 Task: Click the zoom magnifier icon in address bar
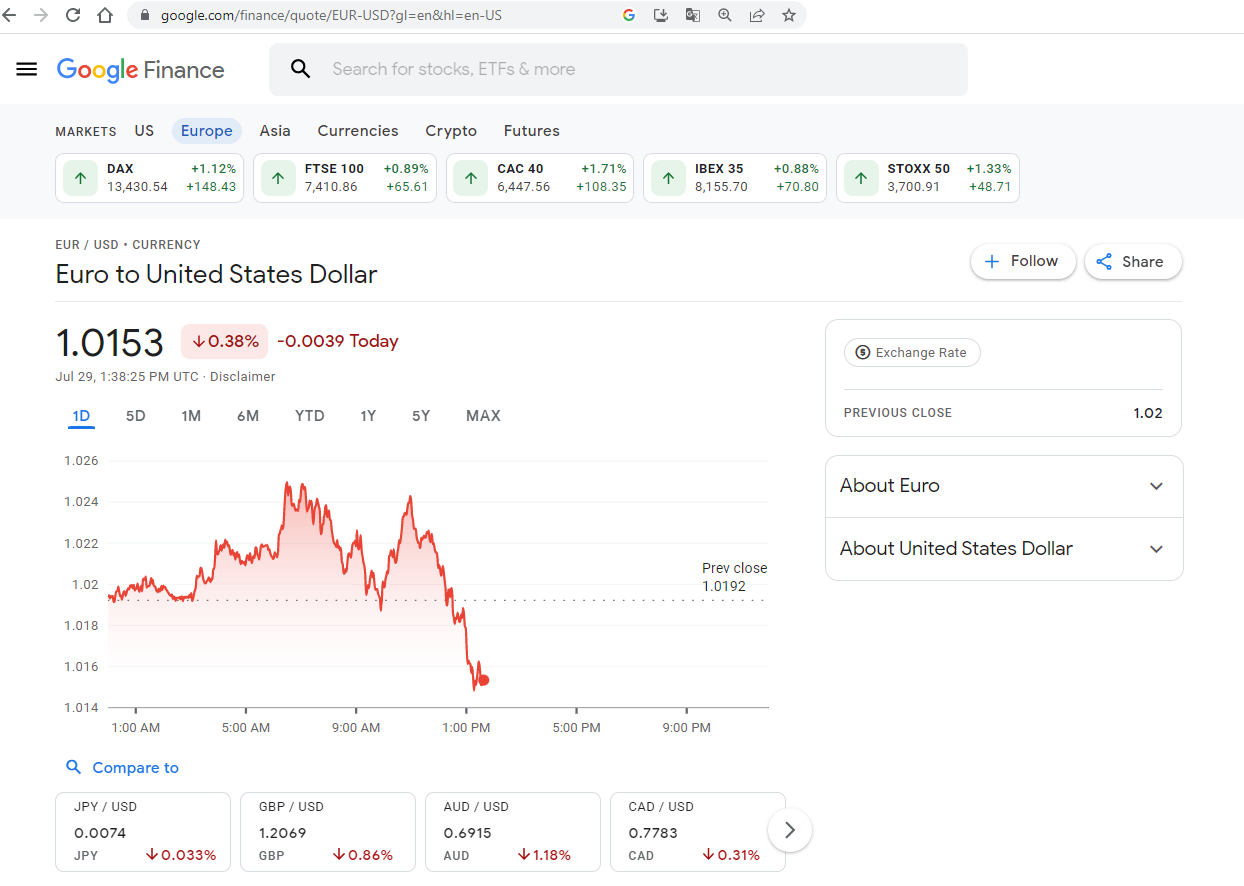tap(725, 15)
